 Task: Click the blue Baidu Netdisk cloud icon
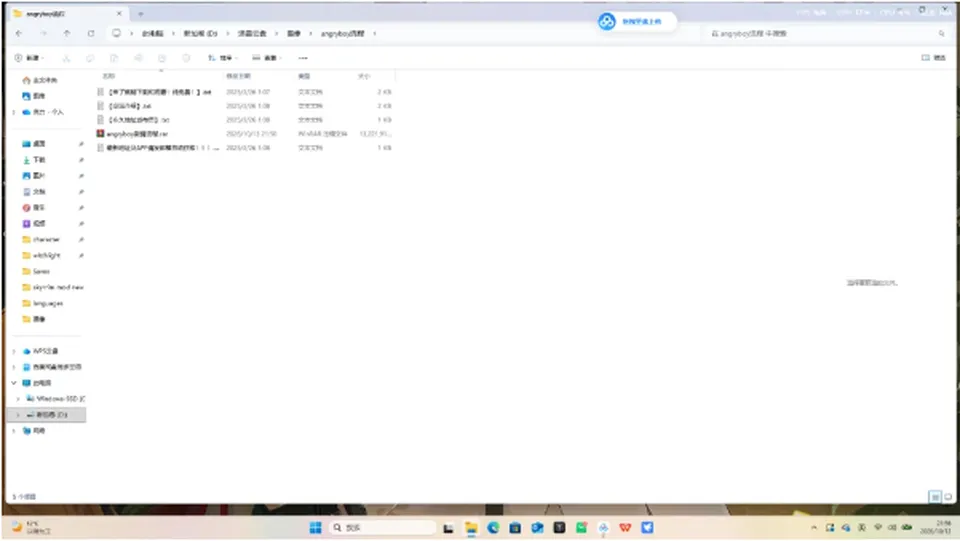click(x=607, y=21)
